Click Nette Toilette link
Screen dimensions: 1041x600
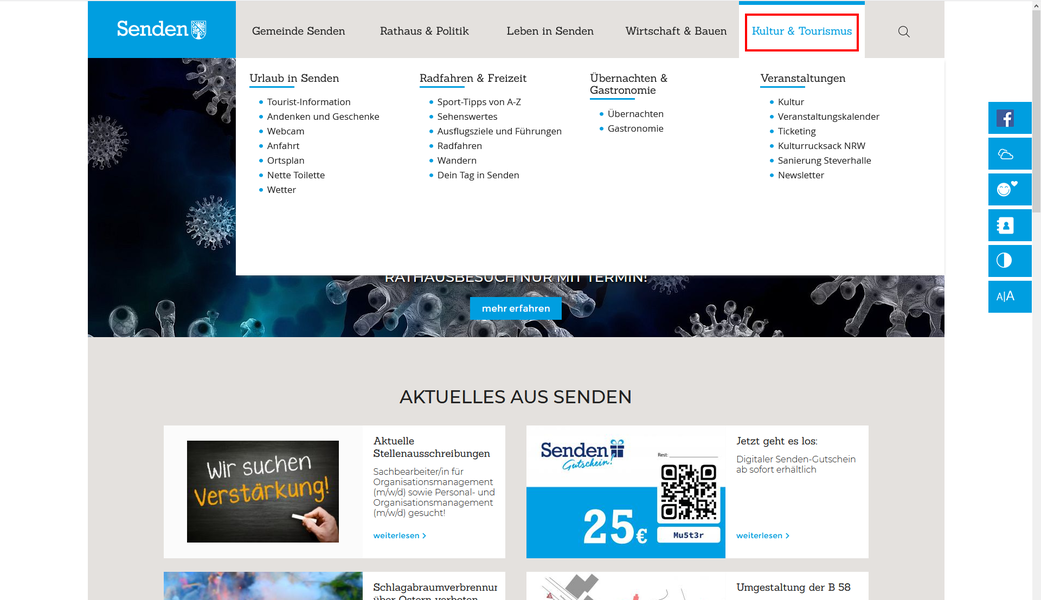(x=296, y=175)
